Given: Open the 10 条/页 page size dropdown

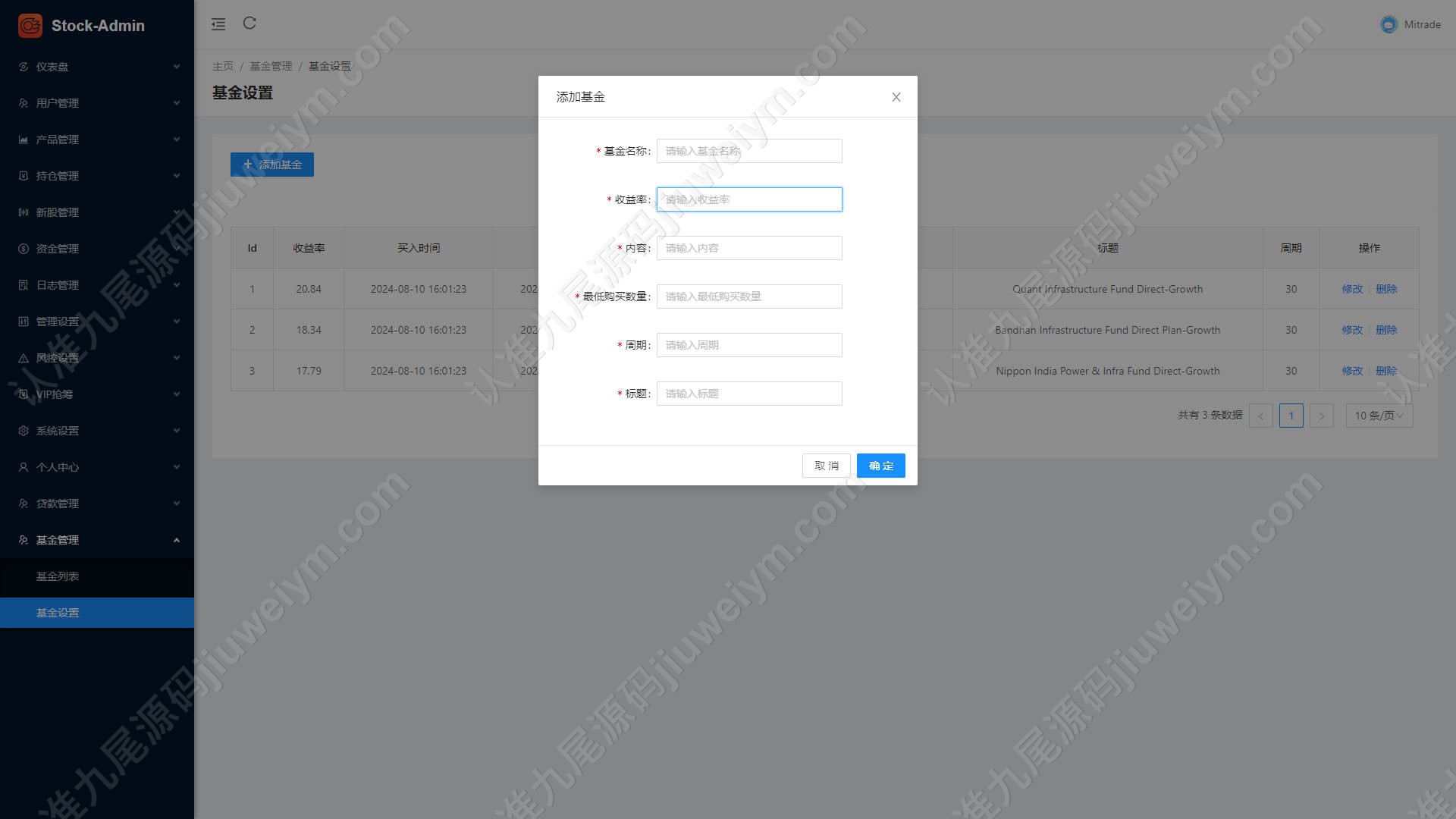Looking at the screenshot, I should click(1379, 416).
